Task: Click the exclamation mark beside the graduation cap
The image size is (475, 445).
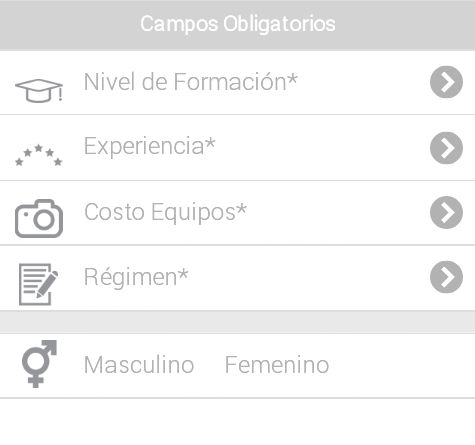Action: [x=60, y=95]
